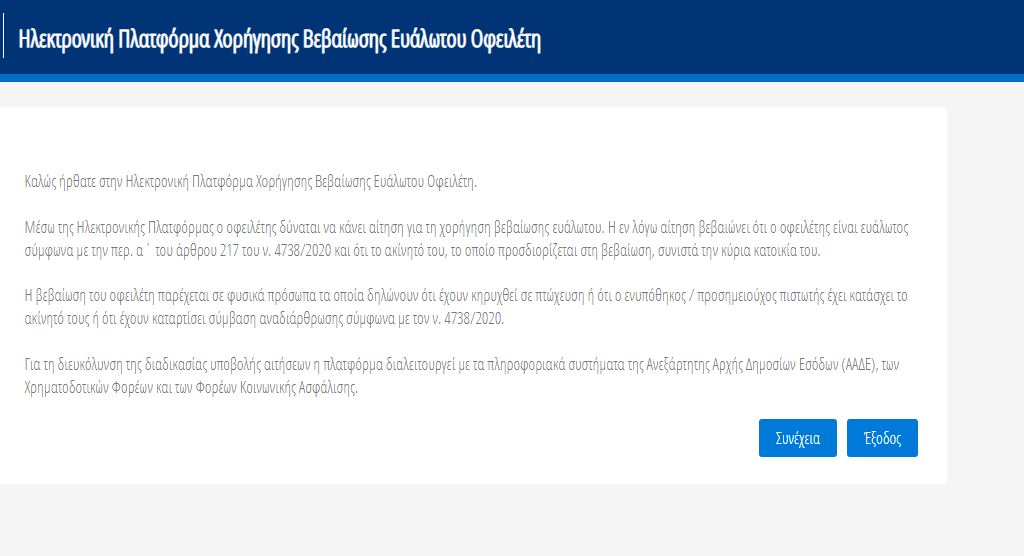
Task: Click the Συνέχεια button
Action: (x=797, y=438)
